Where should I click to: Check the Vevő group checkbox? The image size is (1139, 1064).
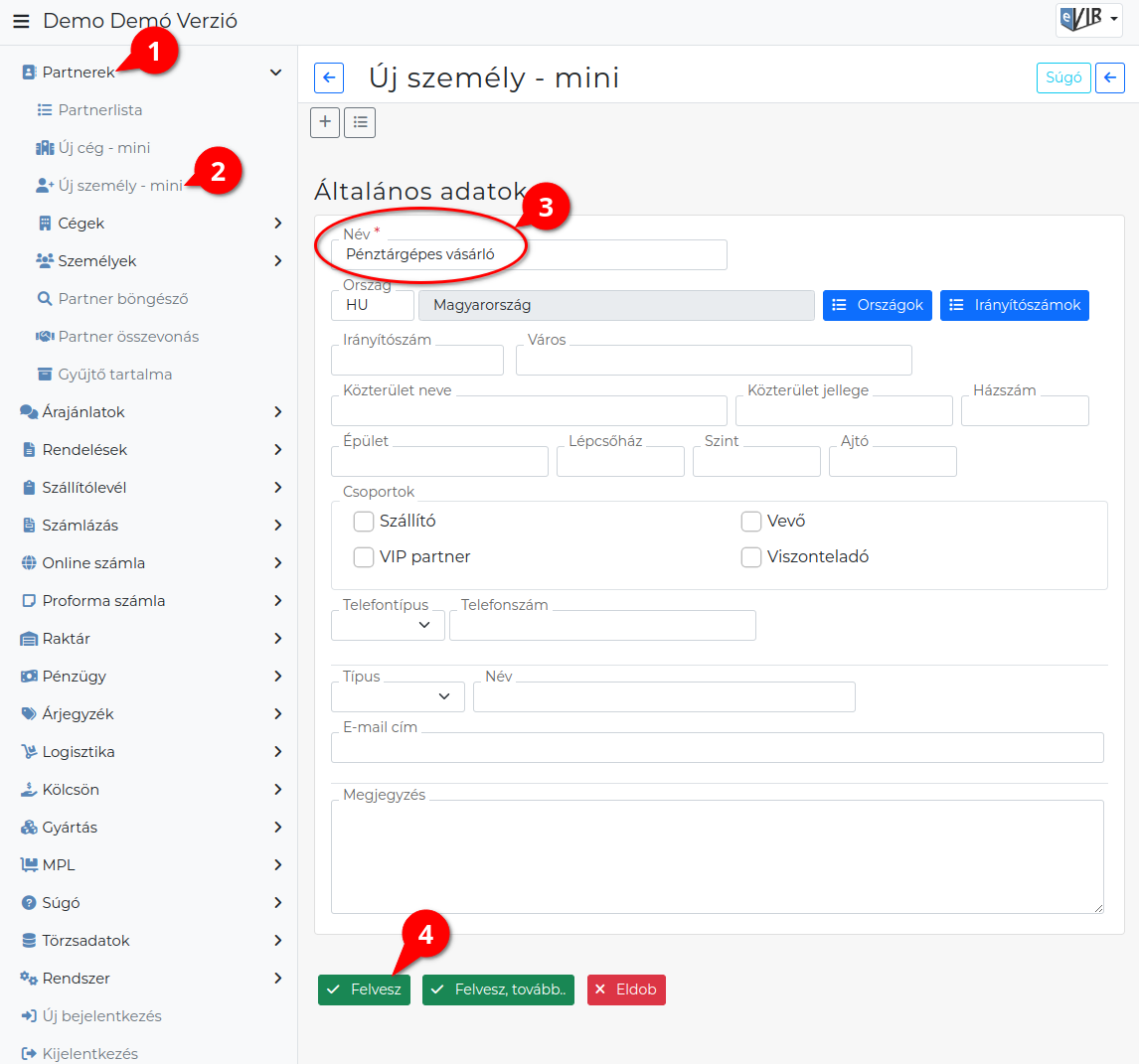pyautogui.click(x=751, y=521)
